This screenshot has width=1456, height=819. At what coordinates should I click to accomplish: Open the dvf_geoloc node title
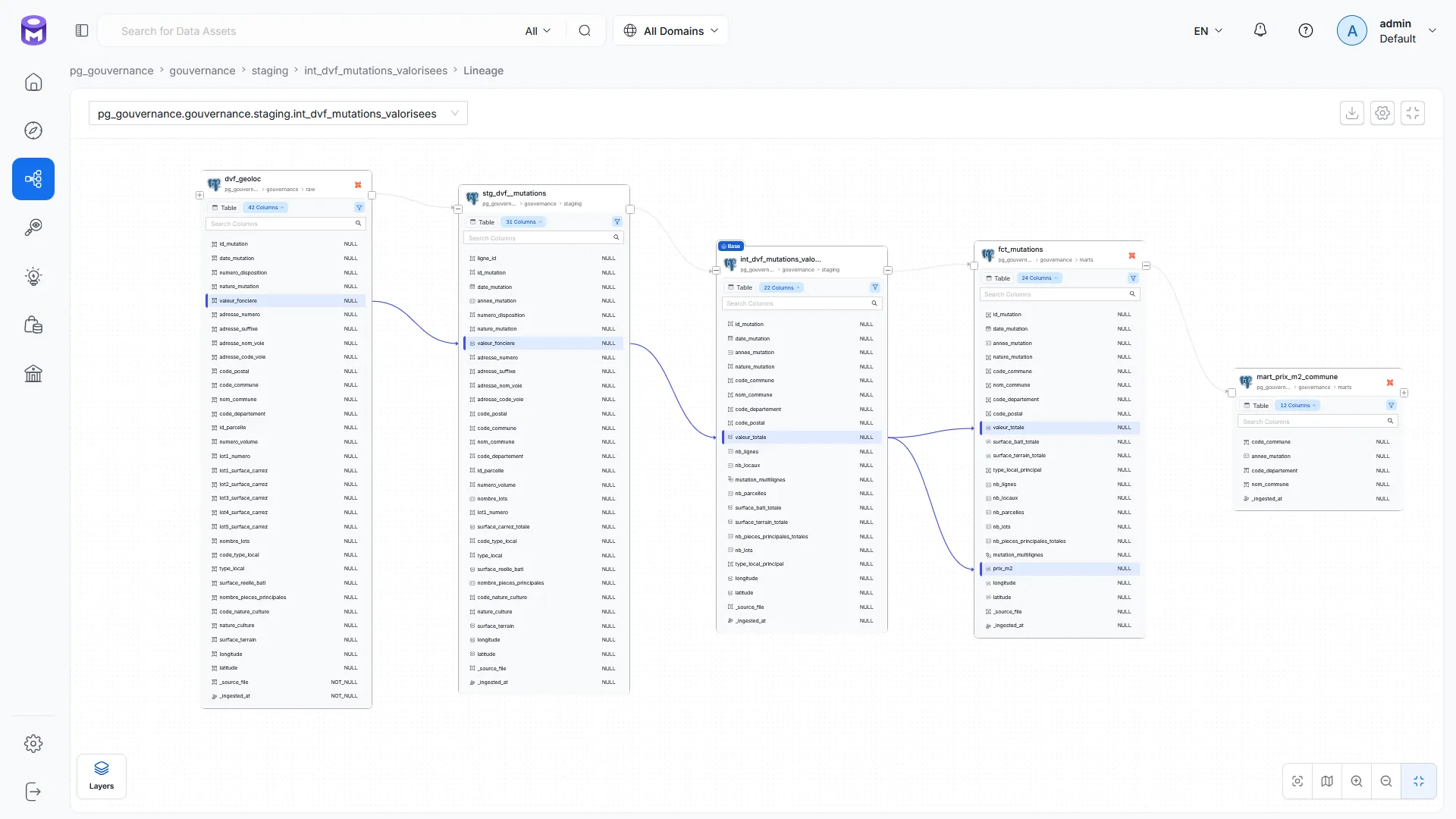point(243,180)
